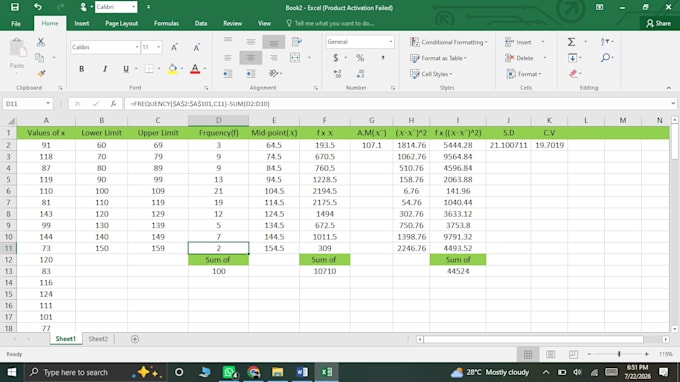Apply cell borders icon

tap(149, 69)
